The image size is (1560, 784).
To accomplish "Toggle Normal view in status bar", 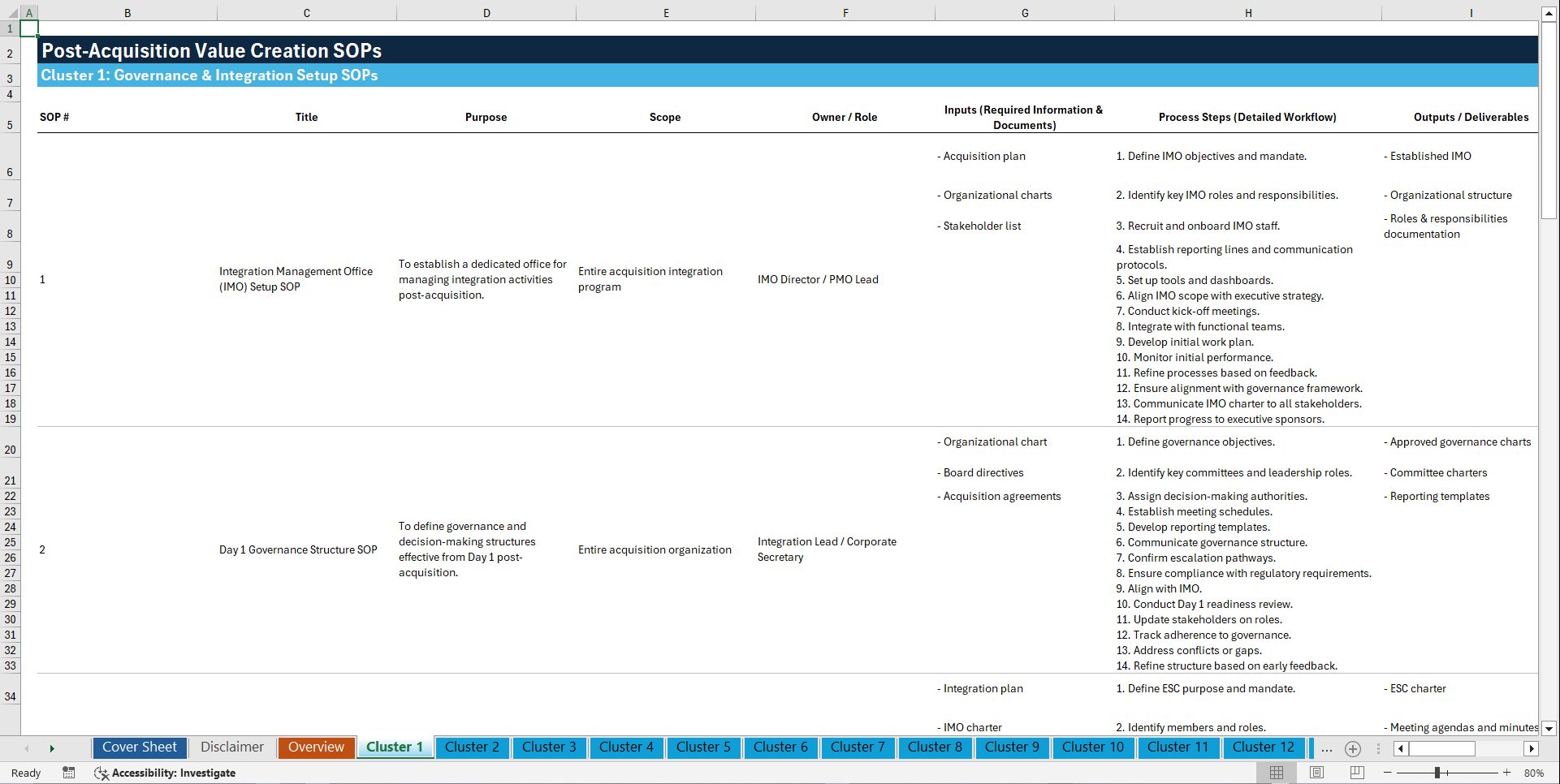I will click(x=1276, y=773).
